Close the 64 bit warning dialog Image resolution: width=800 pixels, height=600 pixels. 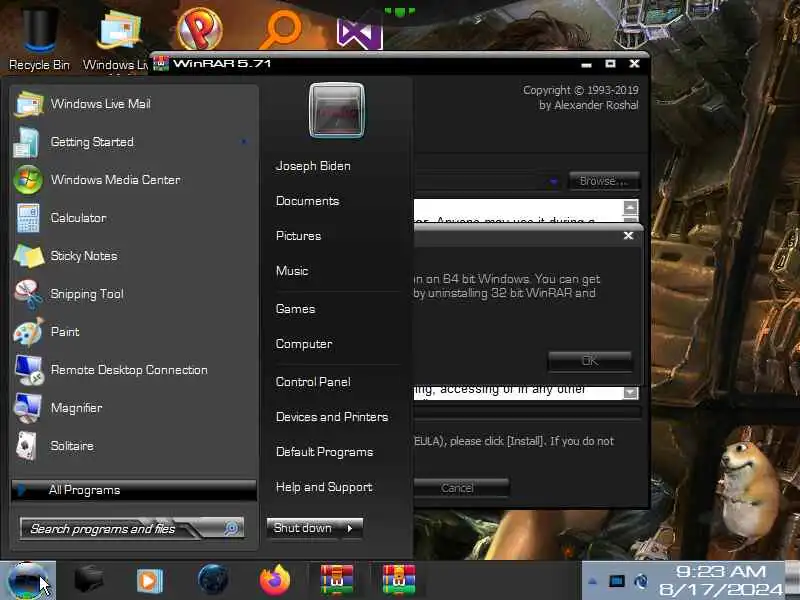(x=628, y=236)
